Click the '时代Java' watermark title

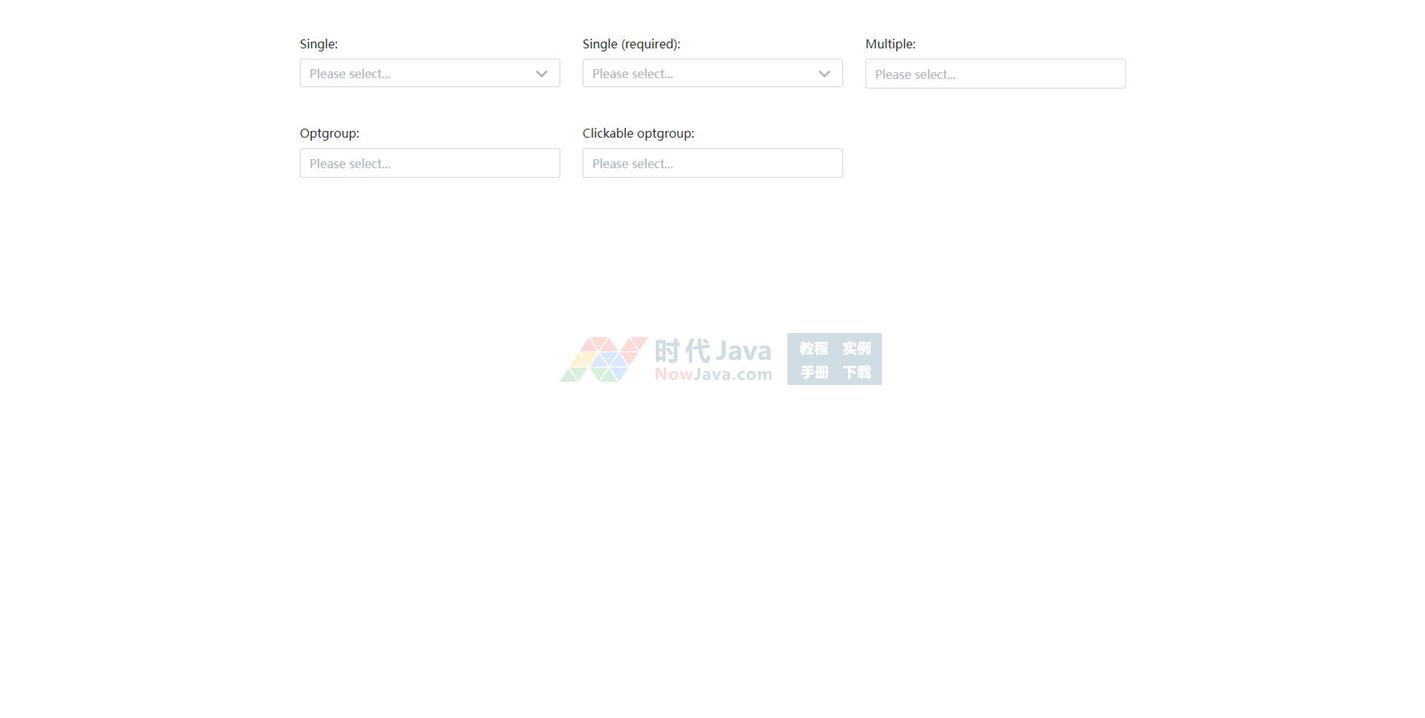tap(713, 350)
